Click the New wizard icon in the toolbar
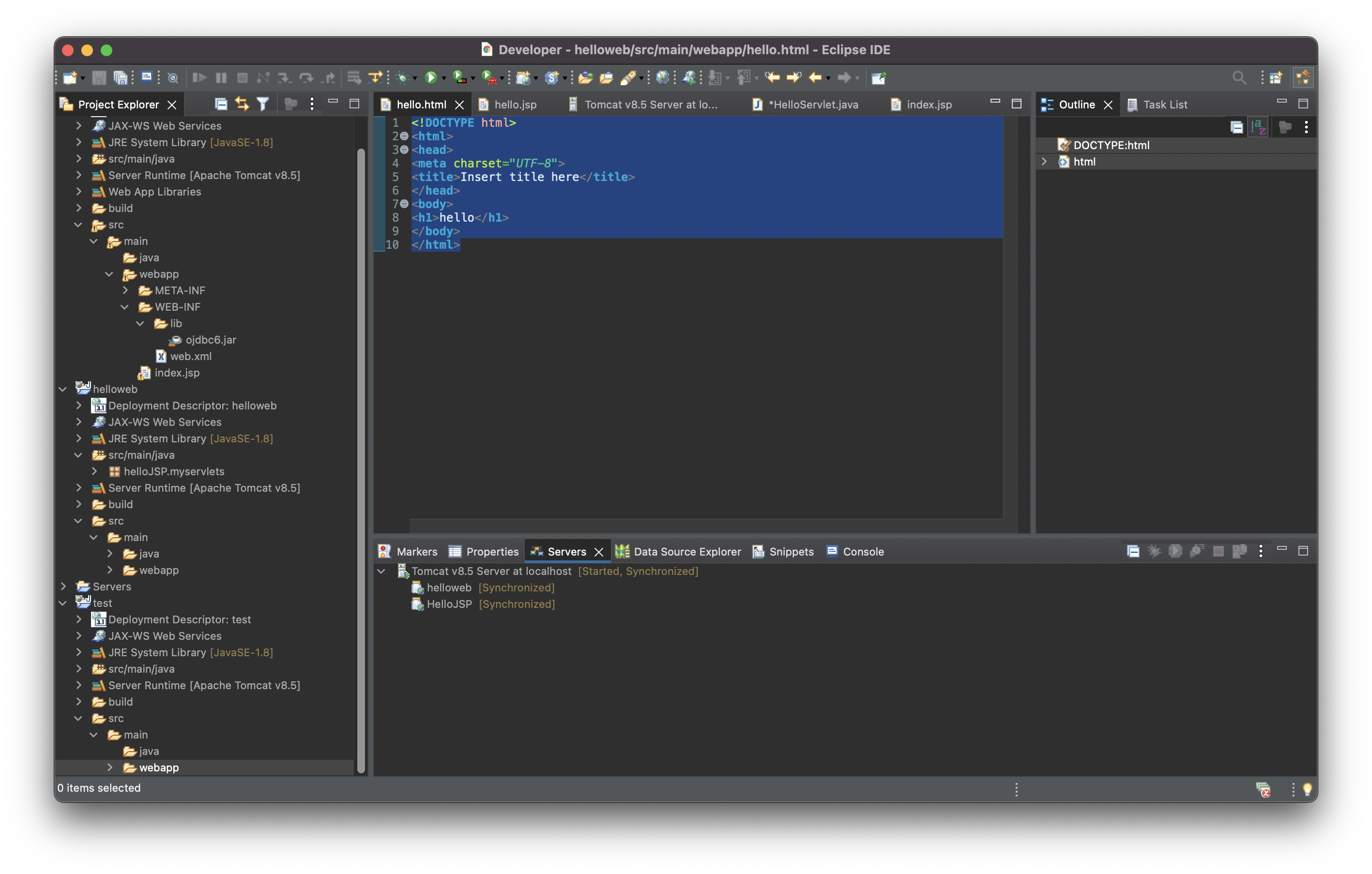 70,77
